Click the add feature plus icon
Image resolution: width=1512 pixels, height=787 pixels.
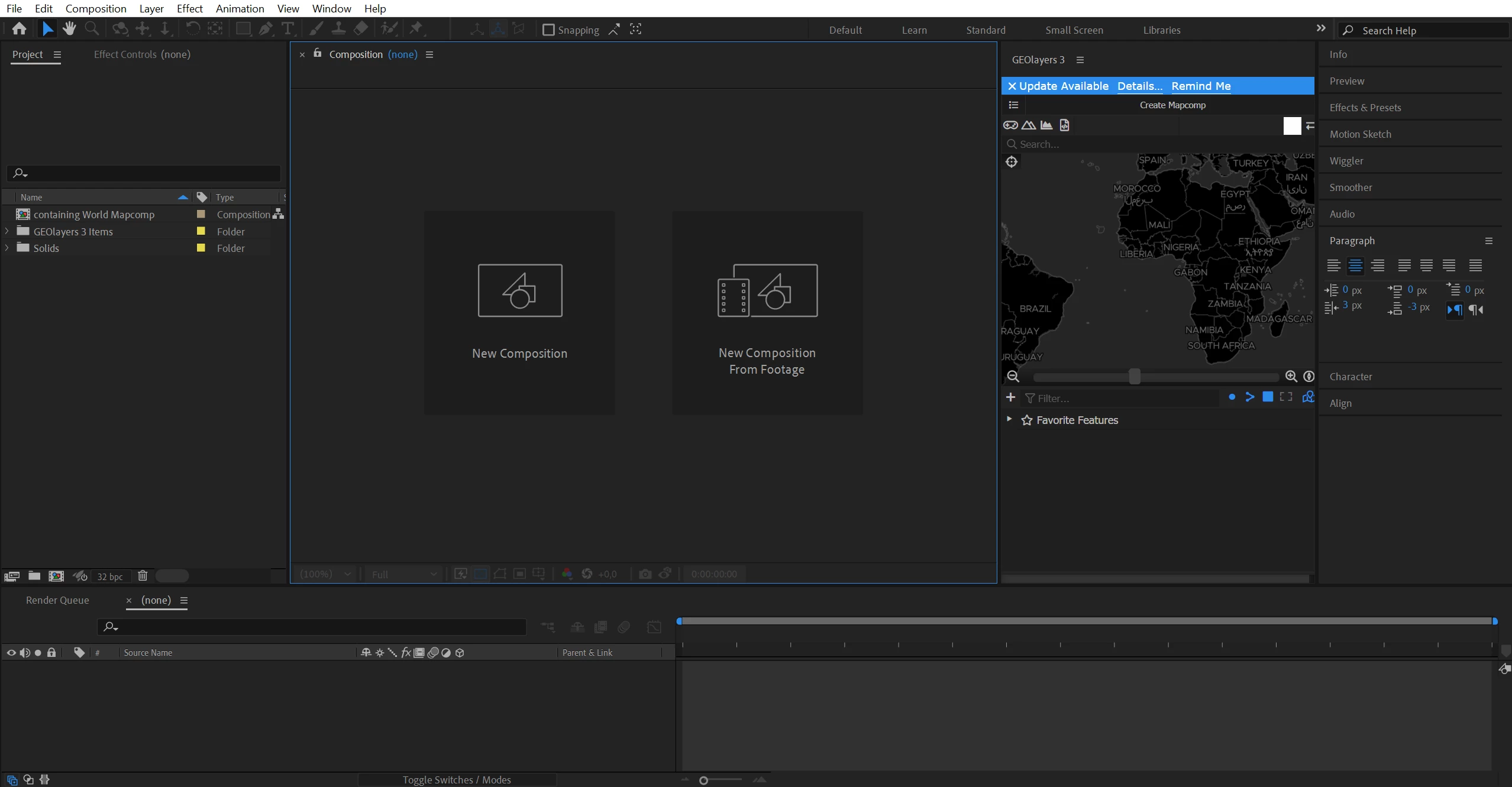[1010, 397]
